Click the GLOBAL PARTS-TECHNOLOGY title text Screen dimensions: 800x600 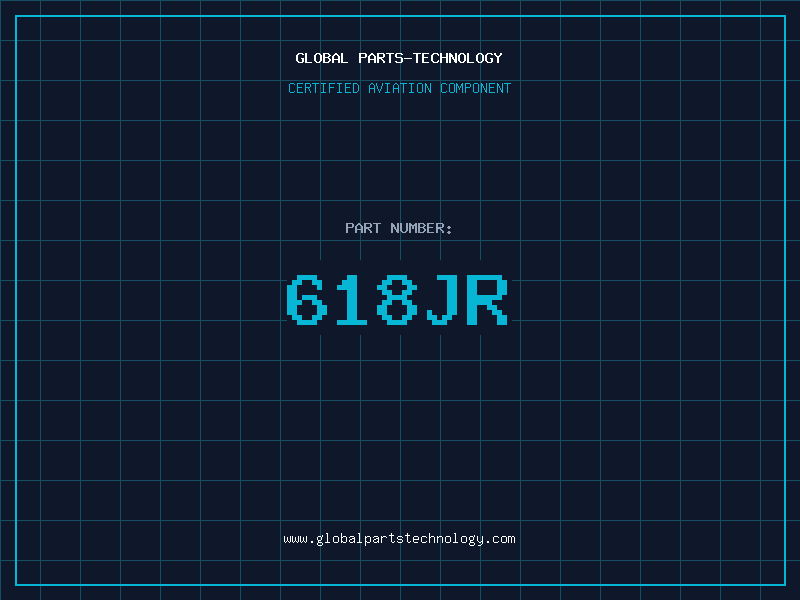tap(399, 58)
